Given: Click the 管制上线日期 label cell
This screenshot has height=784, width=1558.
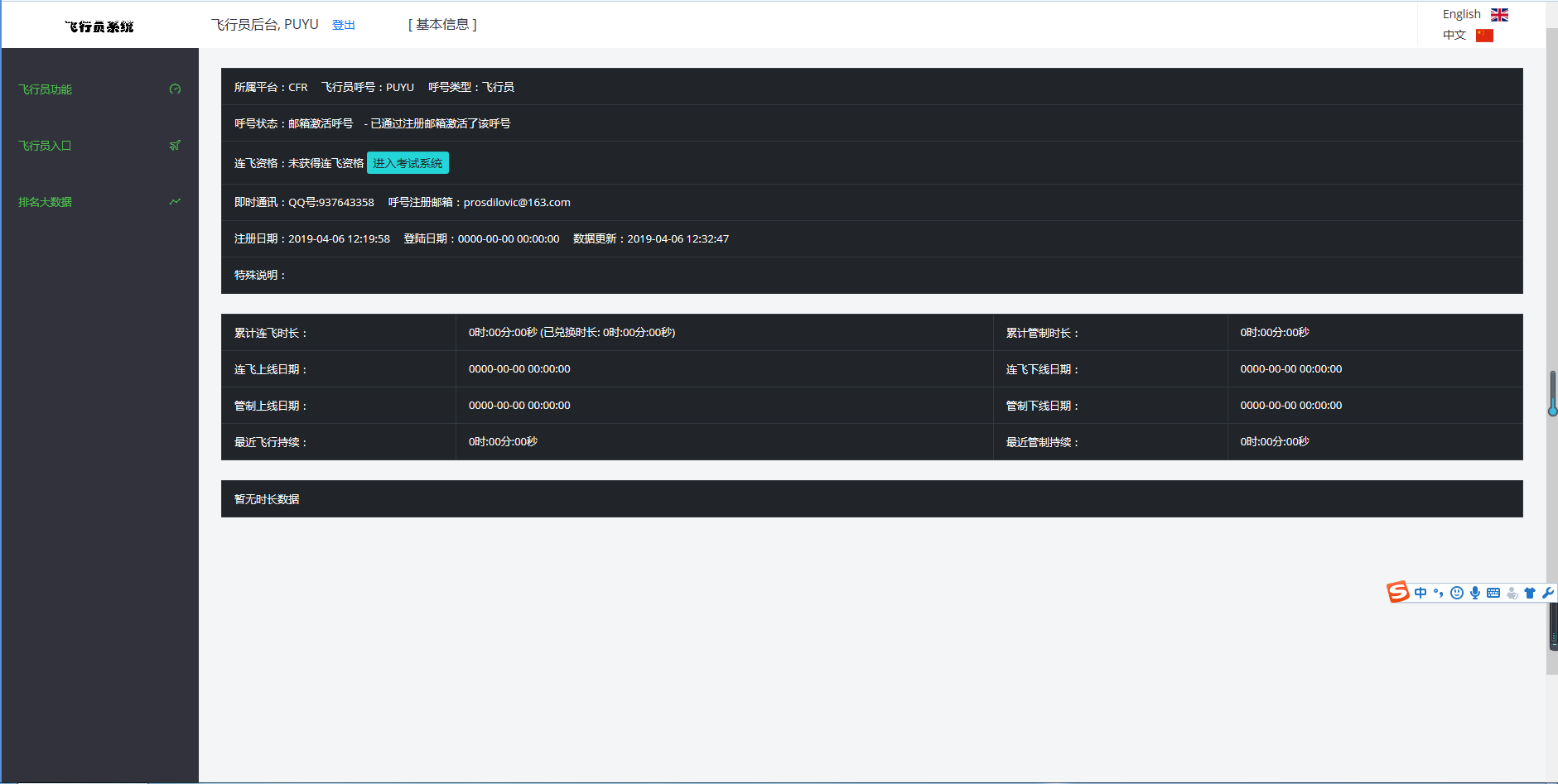Looking at the screenshot, I should [338, 406].
